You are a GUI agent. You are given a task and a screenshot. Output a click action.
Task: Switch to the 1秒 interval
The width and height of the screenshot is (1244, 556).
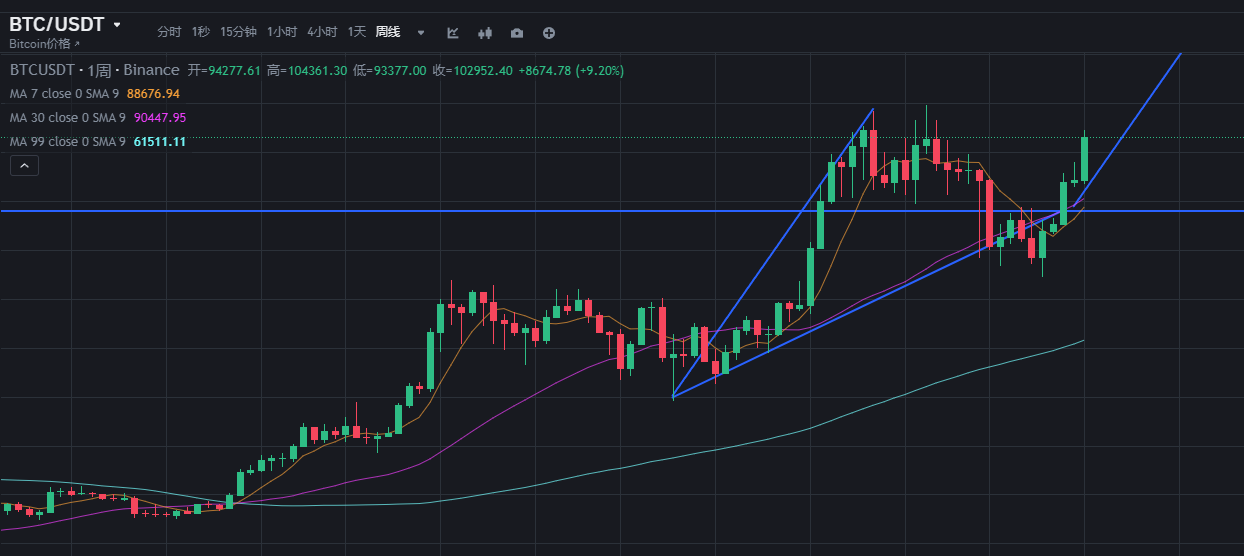point(201,32)
